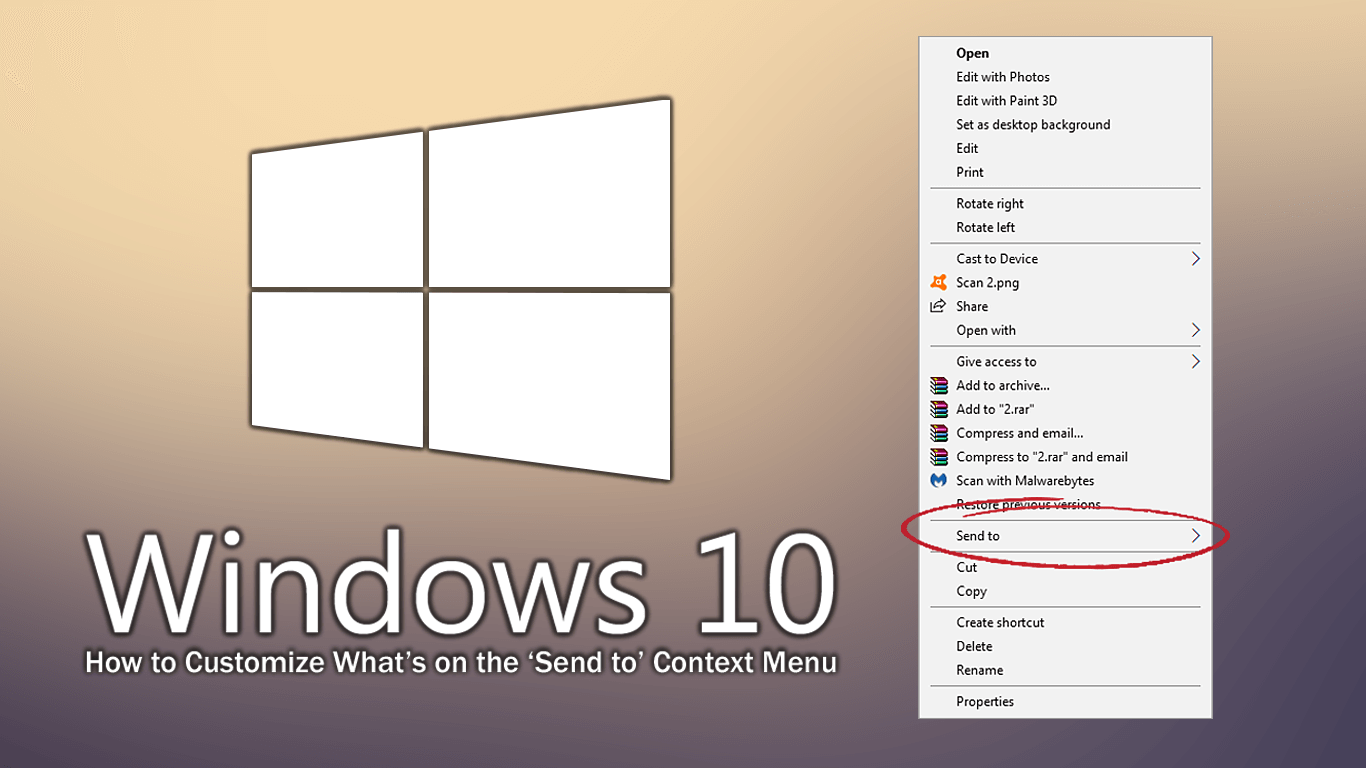The image size is (1366, 768).
Task: Click the plain Edit menu entry
Action: pos(967,148)
